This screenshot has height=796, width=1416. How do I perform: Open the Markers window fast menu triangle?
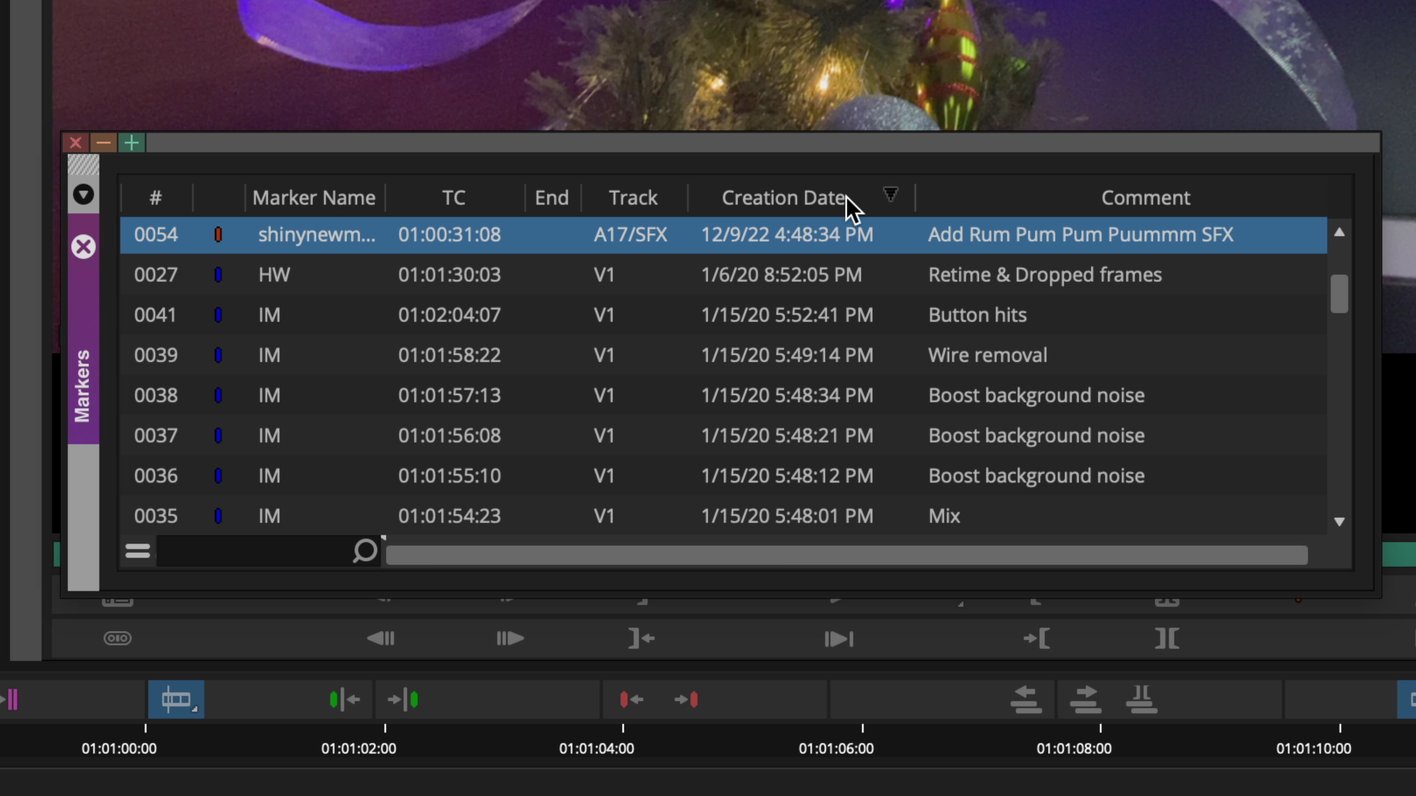click(x=83, y=195)
